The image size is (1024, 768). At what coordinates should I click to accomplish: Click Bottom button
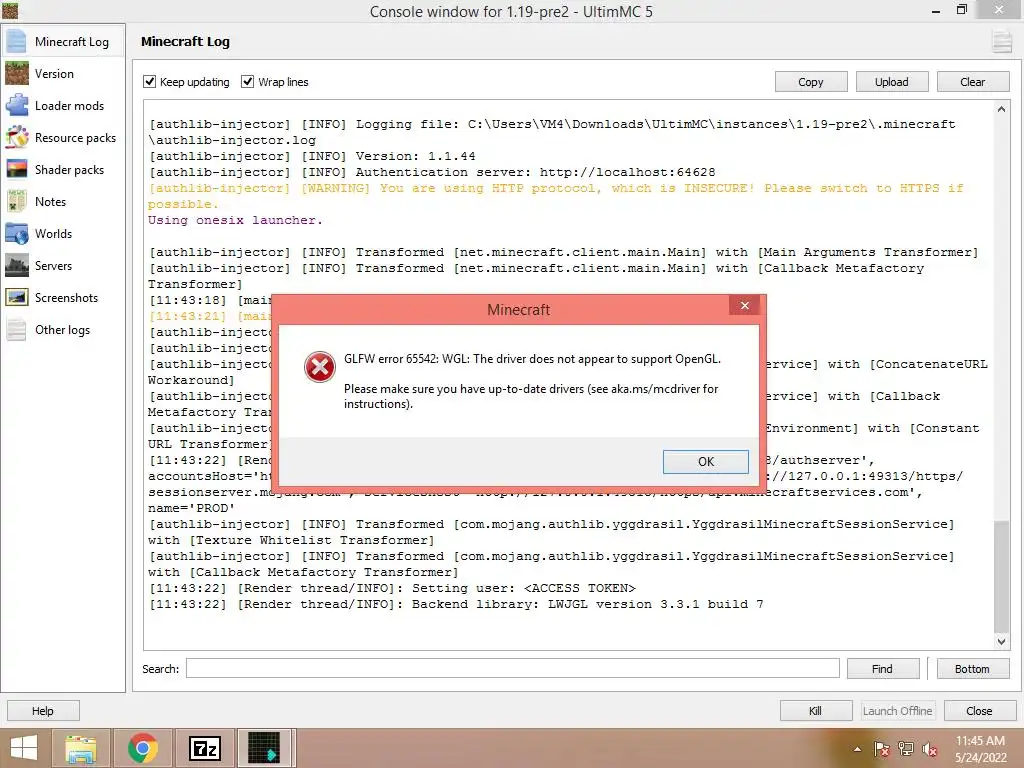972,669
